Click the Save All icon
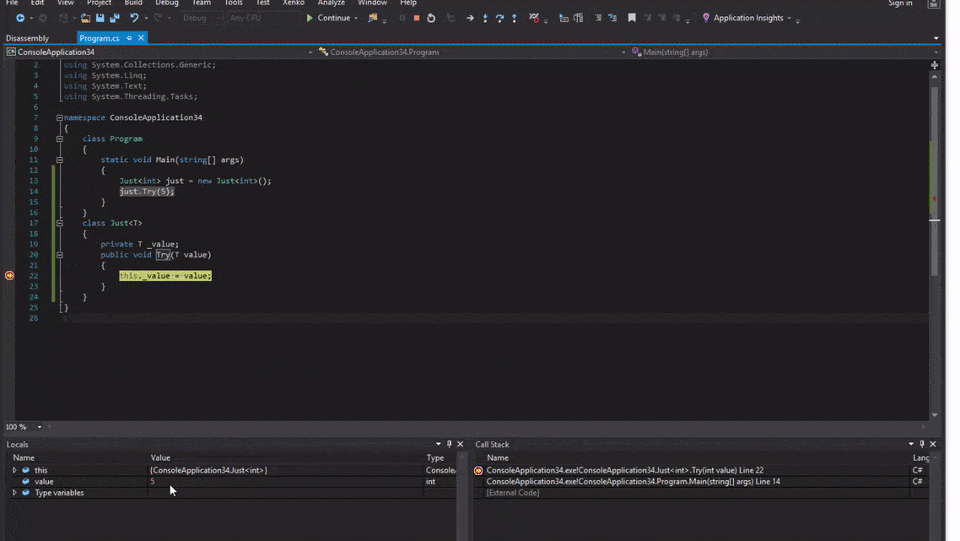 click(114, 18)
